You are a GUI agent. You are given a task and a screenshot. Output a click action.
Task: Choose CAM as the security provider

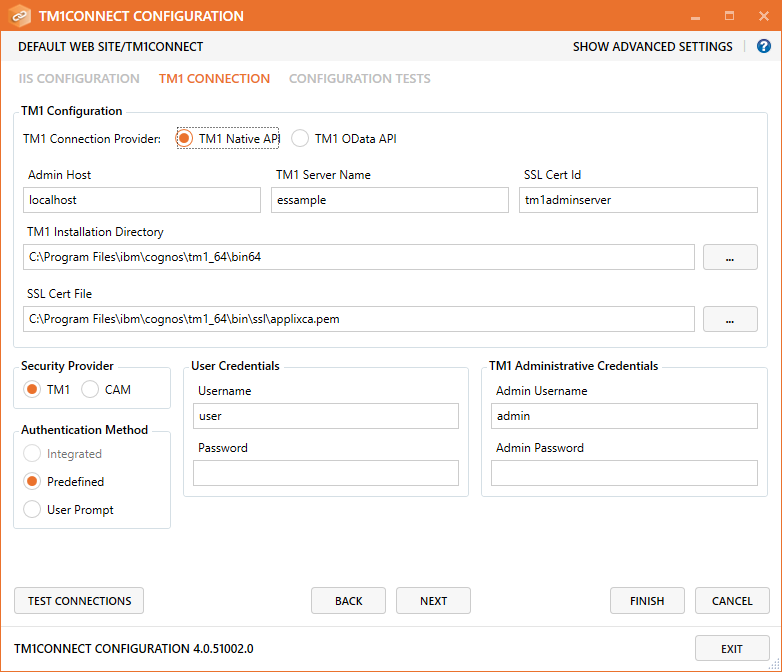[x=90, y=389]
